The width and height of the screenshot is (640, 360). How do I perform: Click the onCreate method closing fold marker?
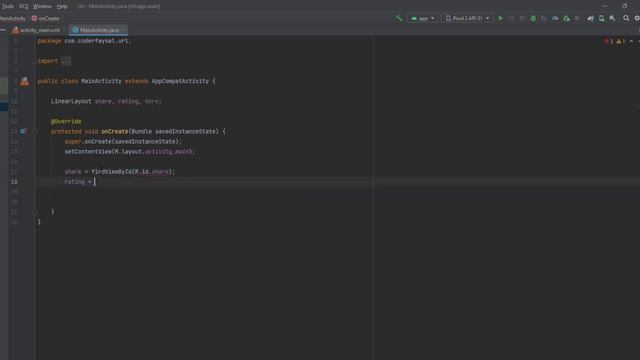[x=35, y=212]
